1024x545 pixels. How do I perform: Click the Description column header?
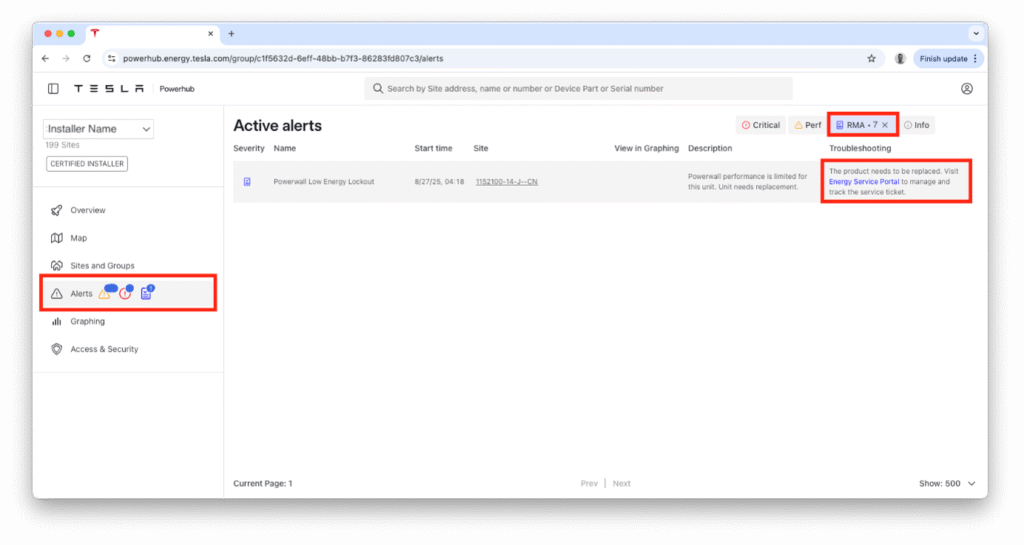[710, 148]
